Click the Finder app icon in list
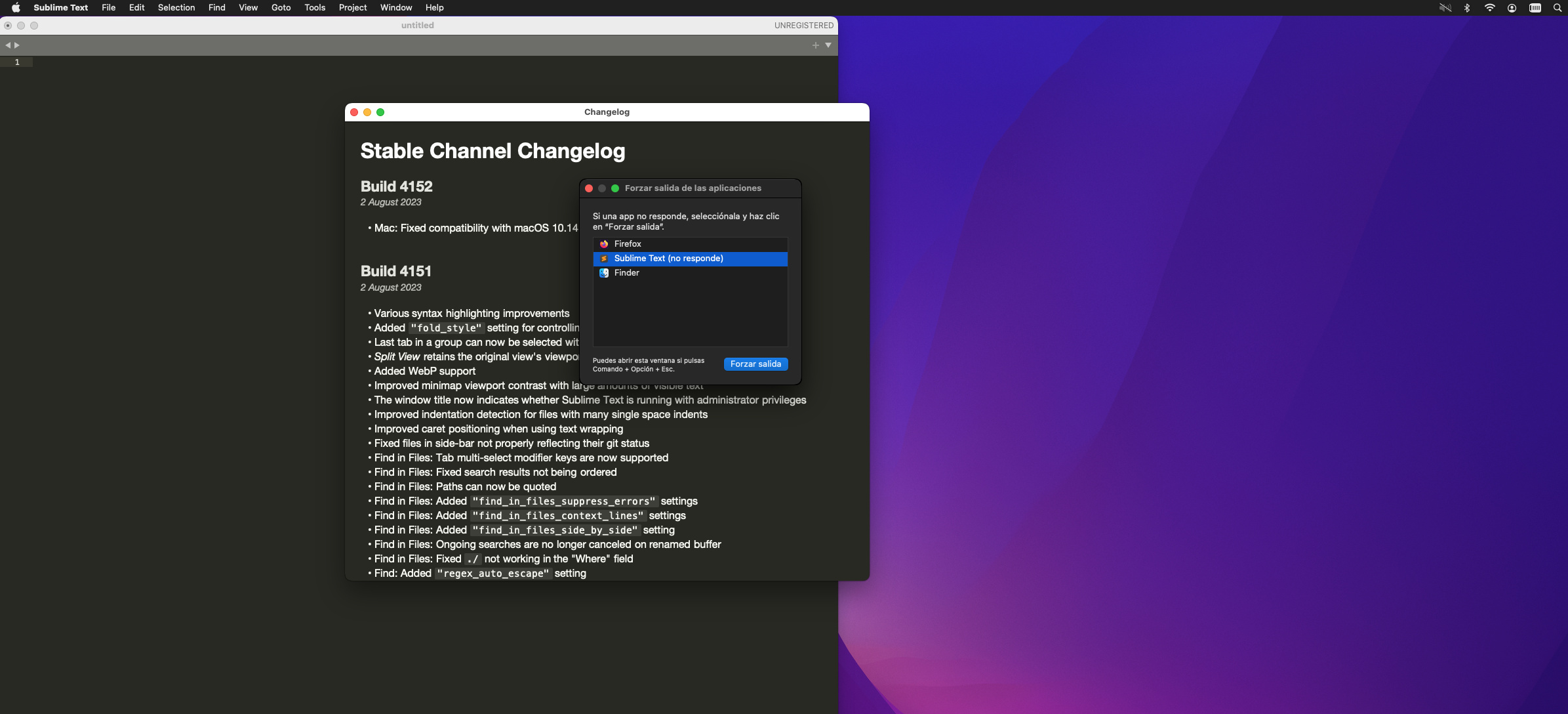 (604, 273)
